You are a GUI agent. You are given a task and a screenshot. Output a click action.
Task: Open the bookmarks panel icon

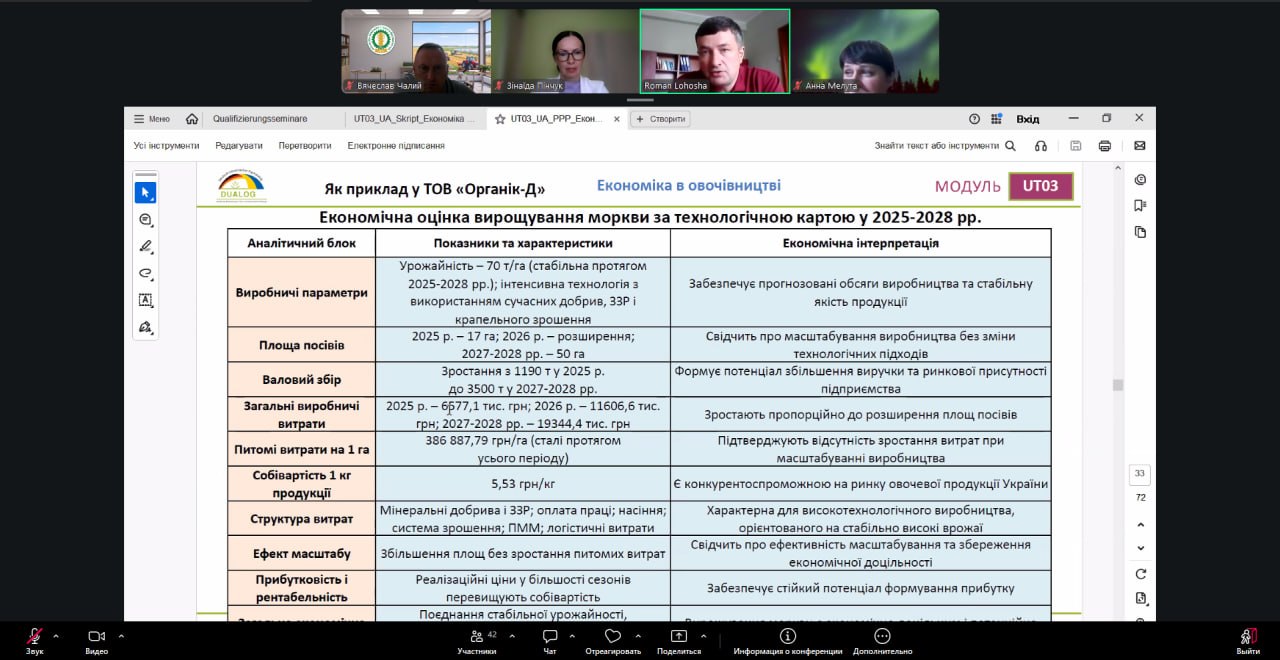pos(1140,206)
